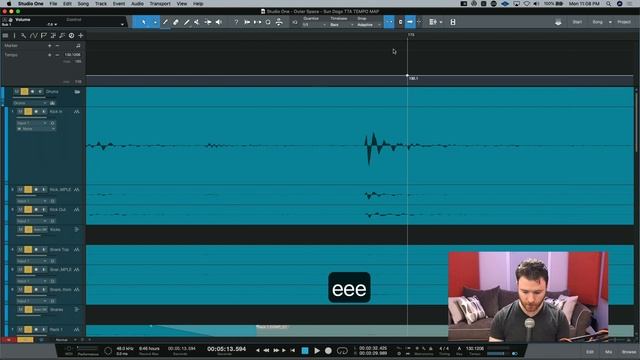Open macOS Spotlight search icon
The image size is (640, 360).
(x=608, y=4)
